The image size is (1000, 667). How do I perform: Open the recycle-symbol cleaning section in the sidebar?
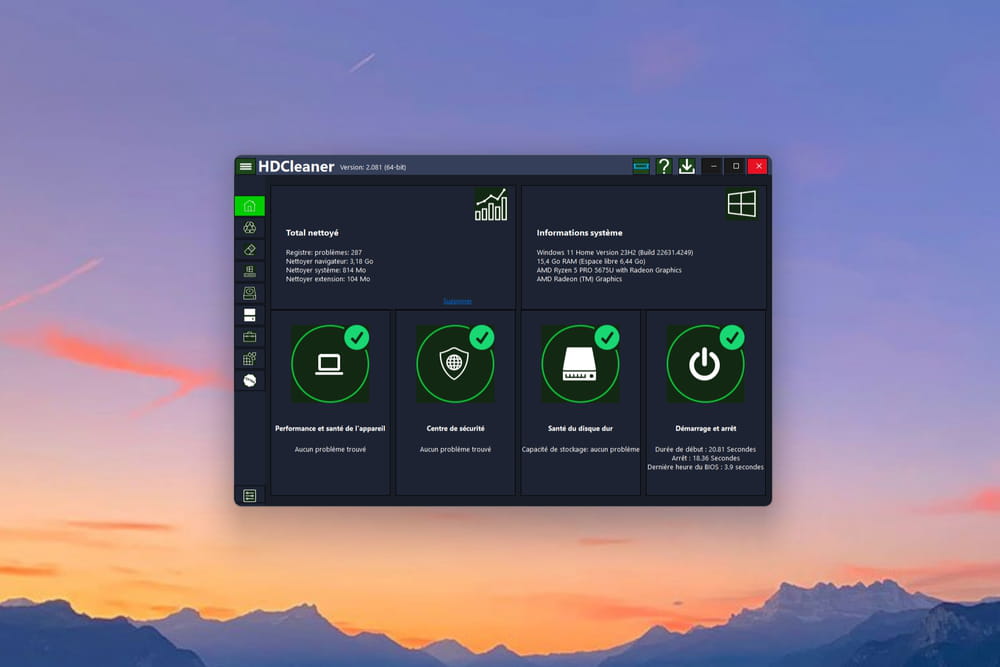[249, 228]
